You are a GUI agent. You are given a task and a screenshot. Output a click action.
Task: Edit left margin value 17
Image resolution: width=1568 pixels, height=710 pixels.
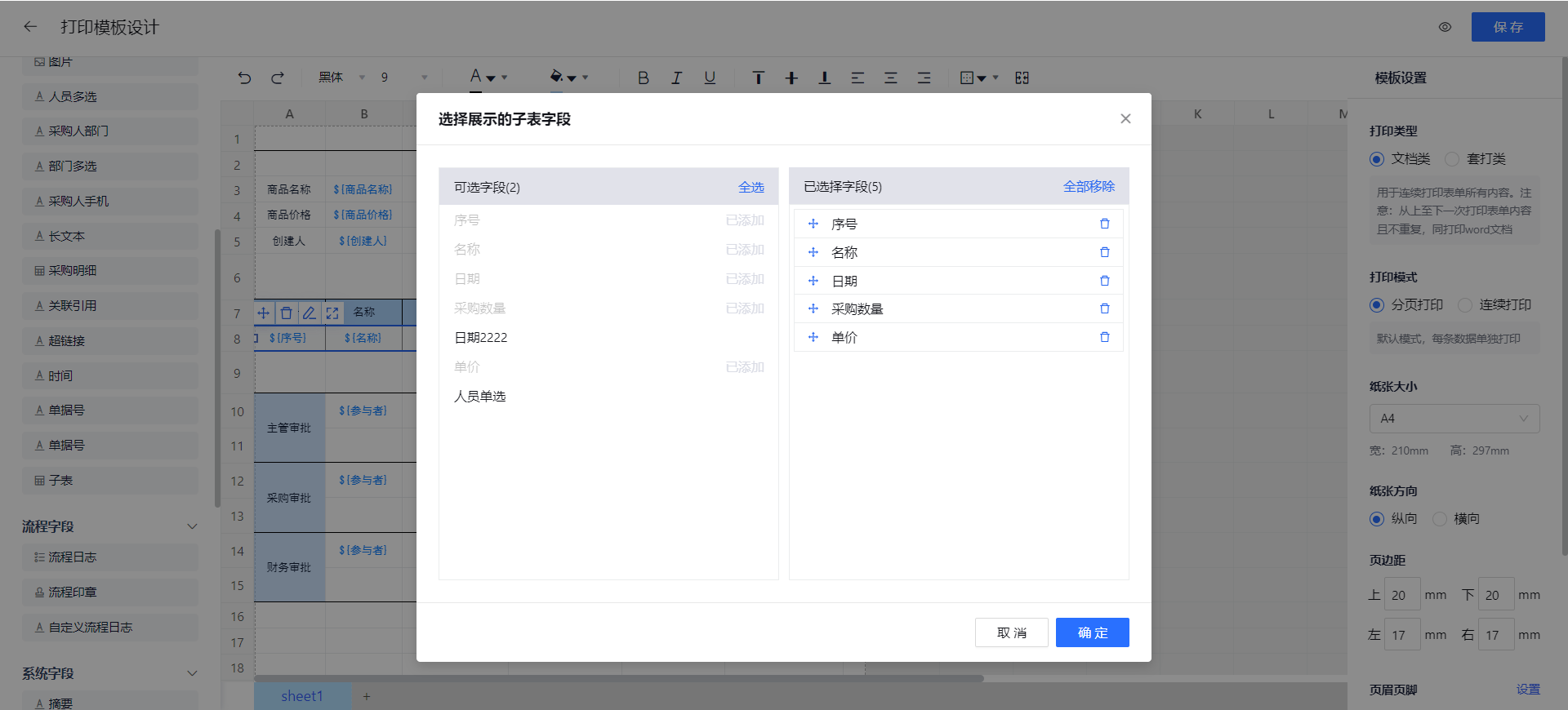click(1403, 634)
